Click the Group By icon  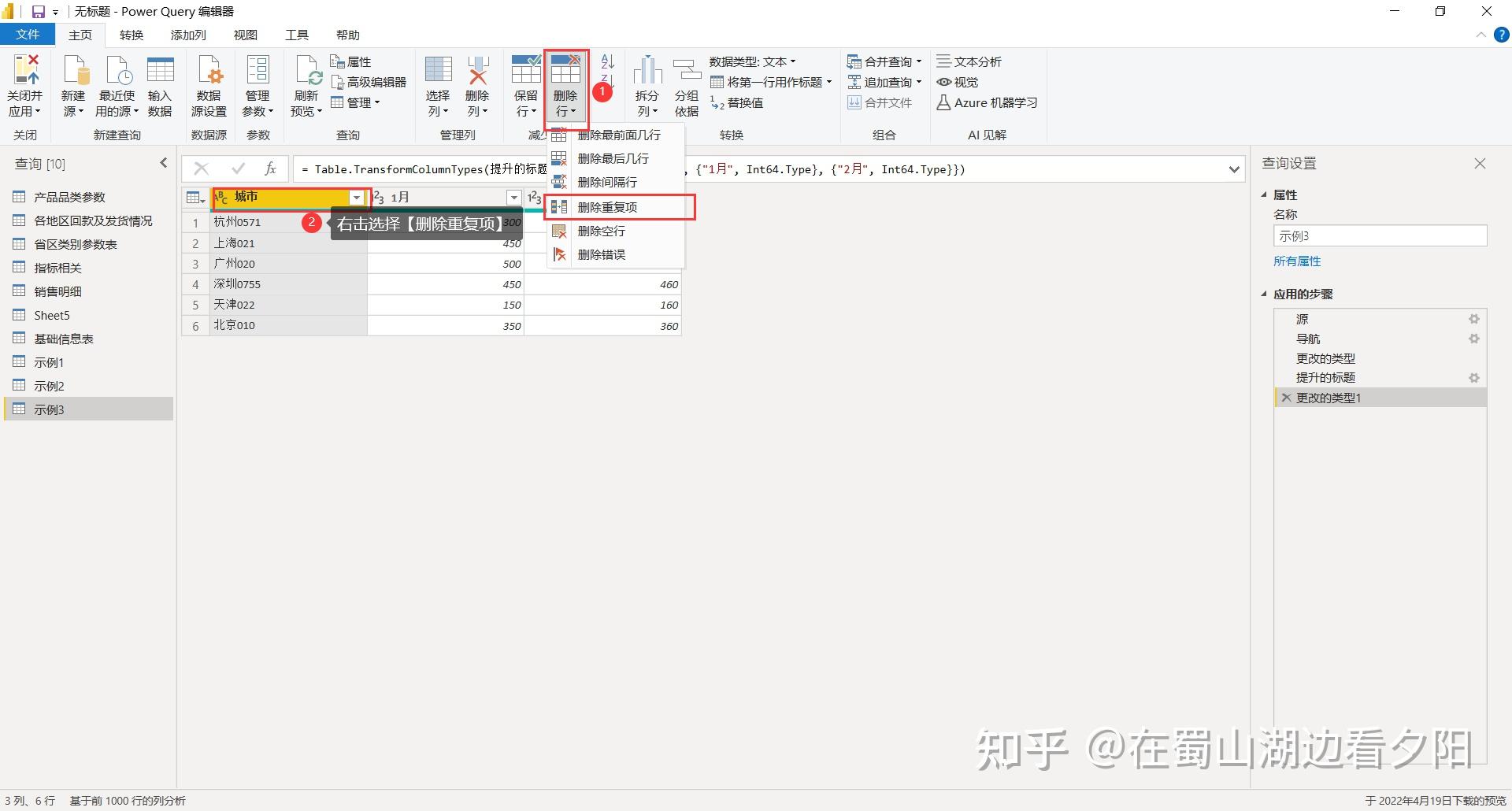[x=687, y=69]
